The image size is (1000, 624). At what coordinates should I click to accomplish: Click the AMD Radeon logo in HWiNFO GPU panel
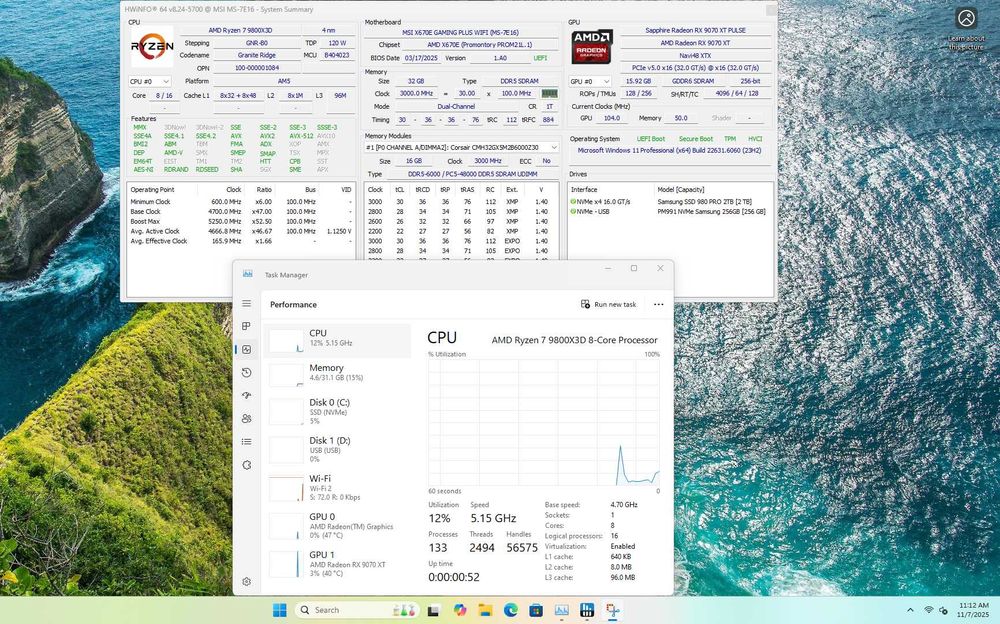coord(592,46)
